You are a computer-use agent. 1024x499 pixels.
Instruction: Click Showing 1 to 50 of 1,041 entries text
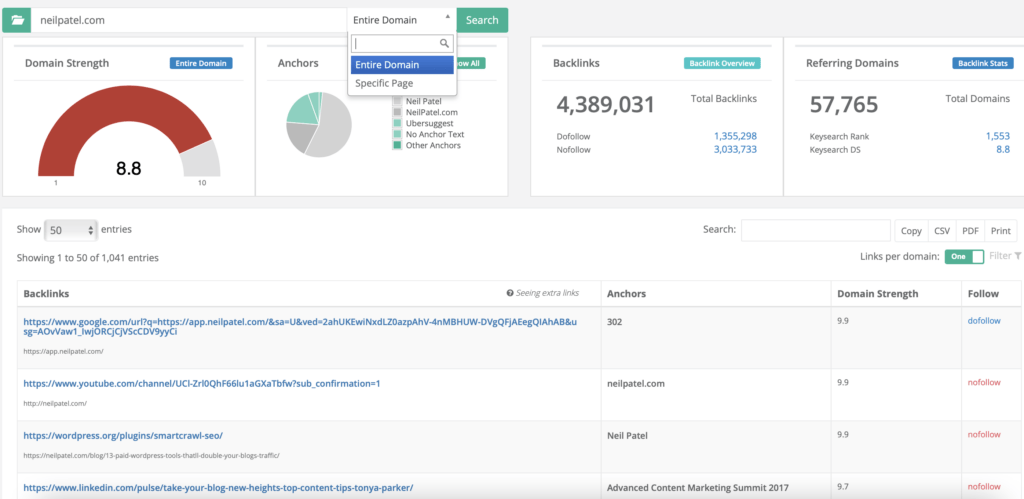(88, 258)
